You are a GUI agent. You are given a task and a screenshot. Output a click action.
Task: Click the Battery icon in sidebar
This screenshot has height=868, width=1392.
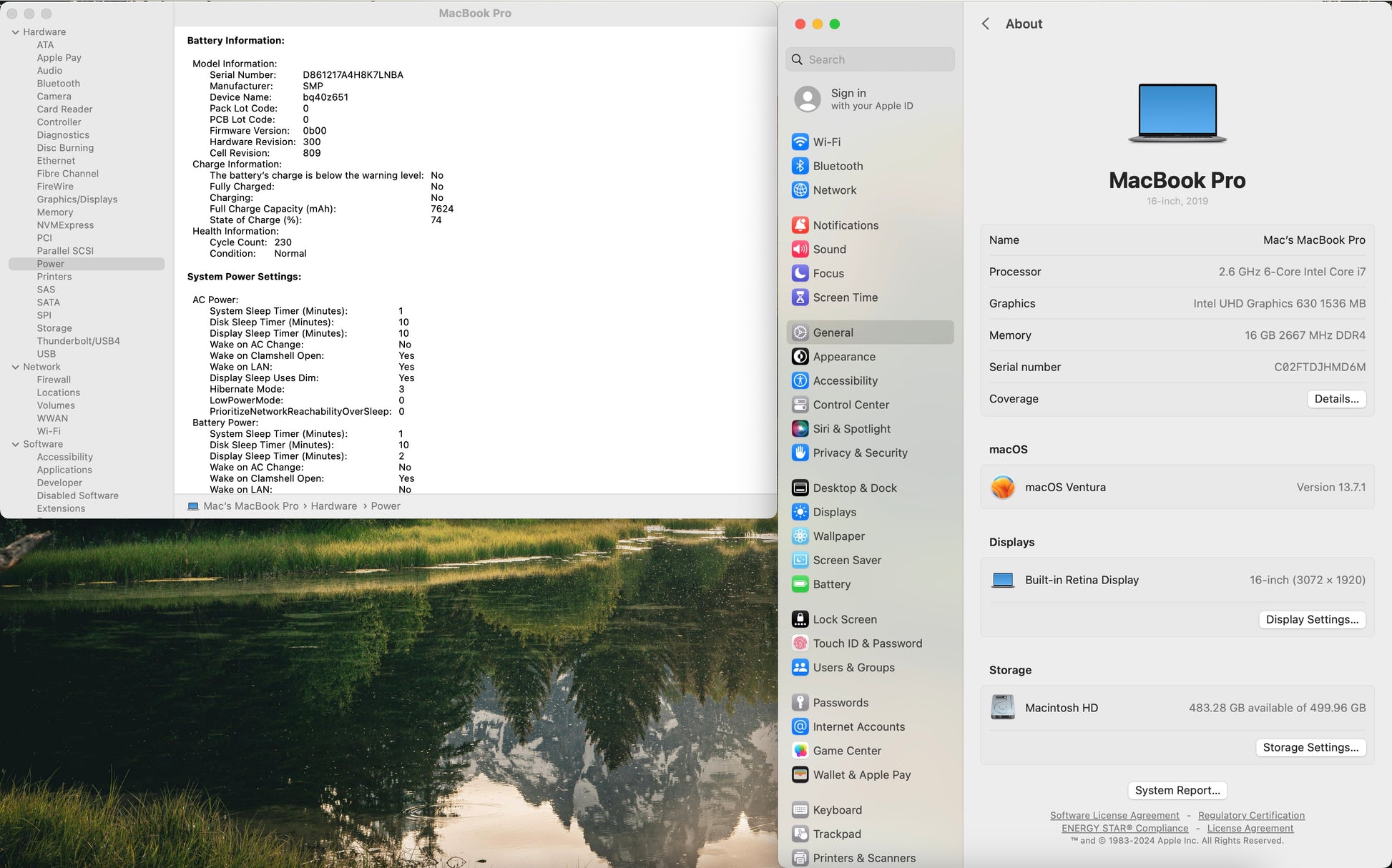(800, 584)
